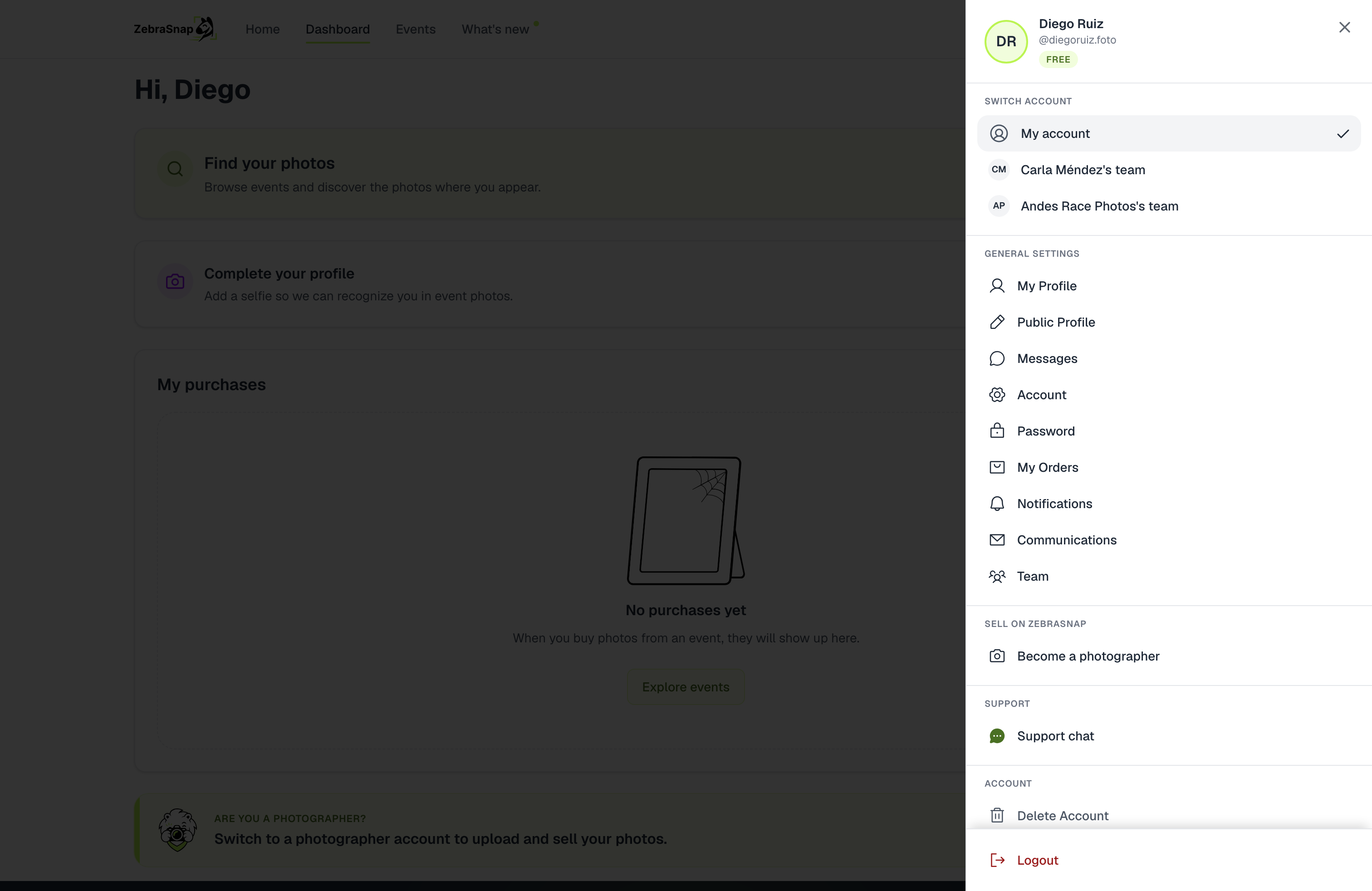Viewport: 1372px width, 891px height.
Task: Open Communications settings
Action: [x=1169, y=540]
